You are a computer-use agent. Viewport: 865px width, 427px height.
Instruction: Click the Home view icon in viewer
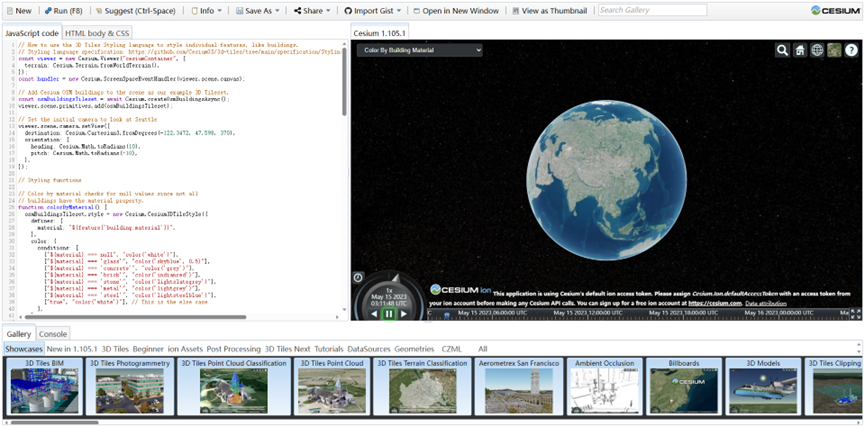click(x=799, y=50)
